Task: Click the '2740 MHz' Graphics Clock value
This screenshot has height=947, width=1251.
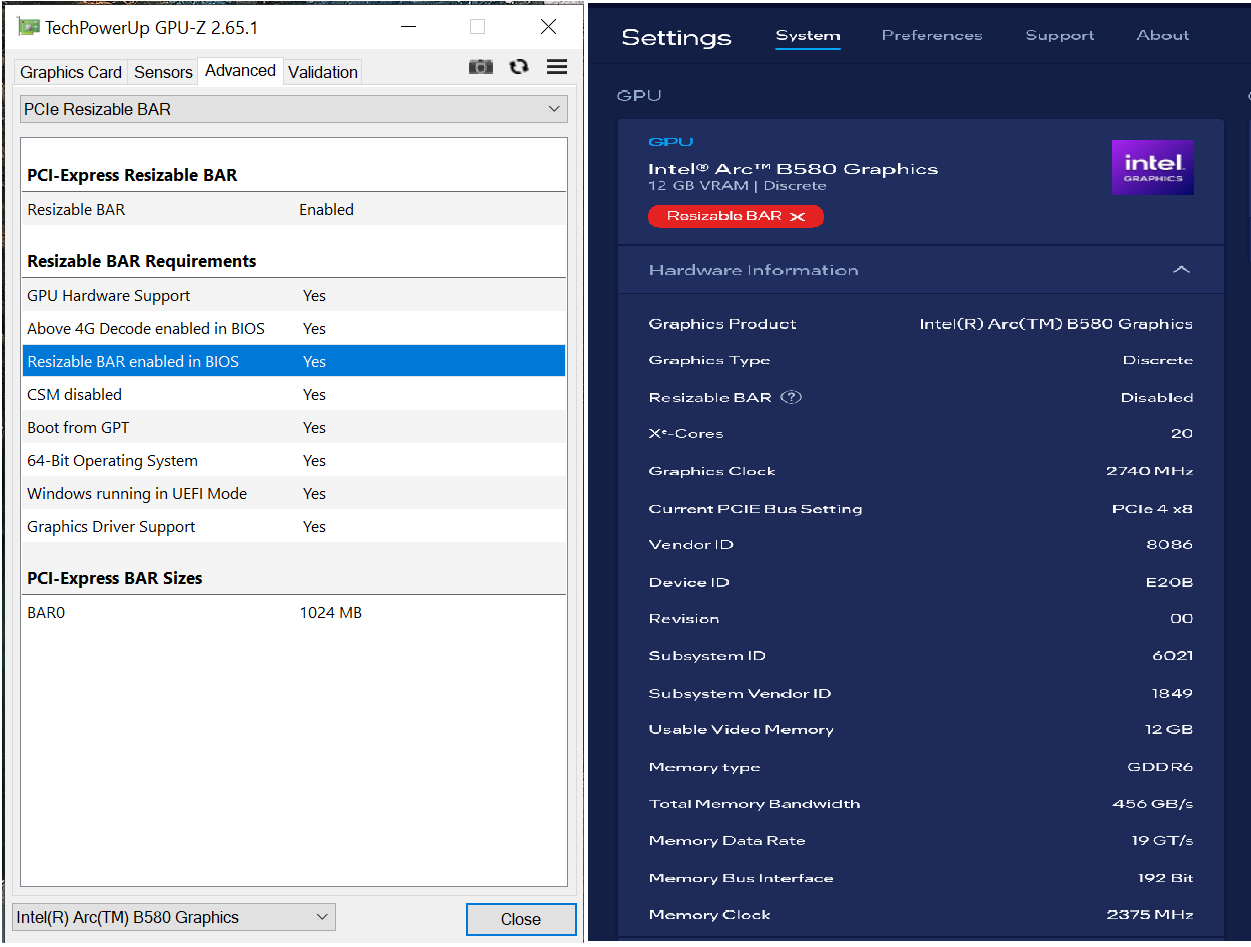Action: click(1150, 471)
